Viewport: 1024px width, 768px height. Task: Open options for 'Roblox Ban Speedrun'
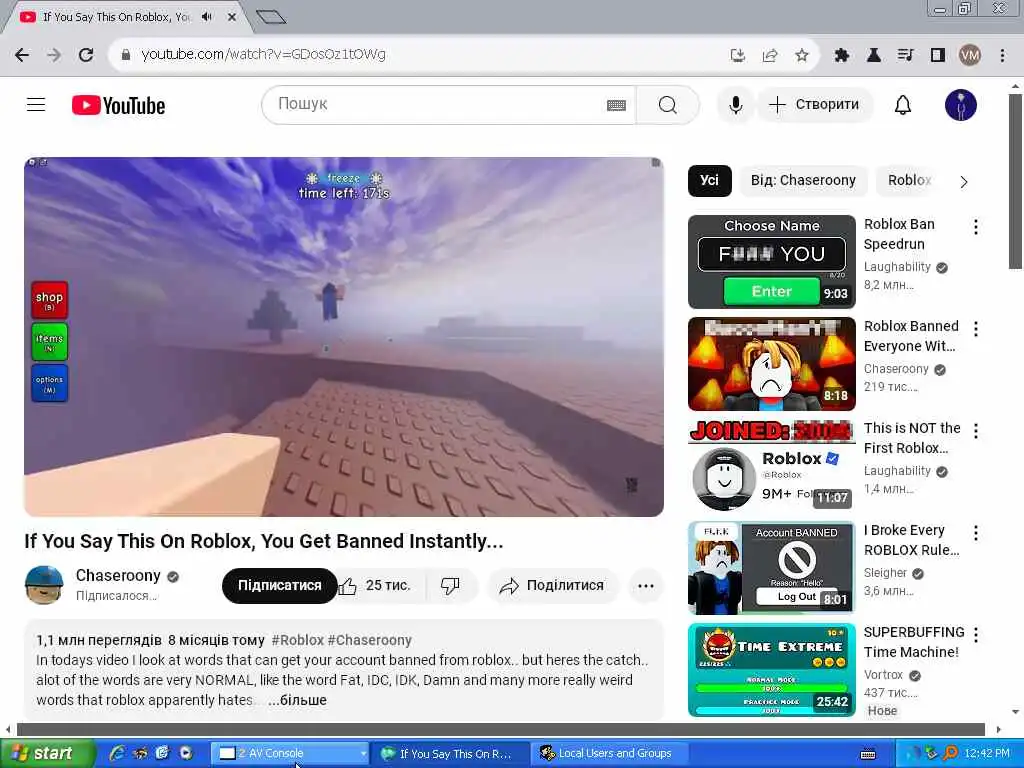pos(976,227)
